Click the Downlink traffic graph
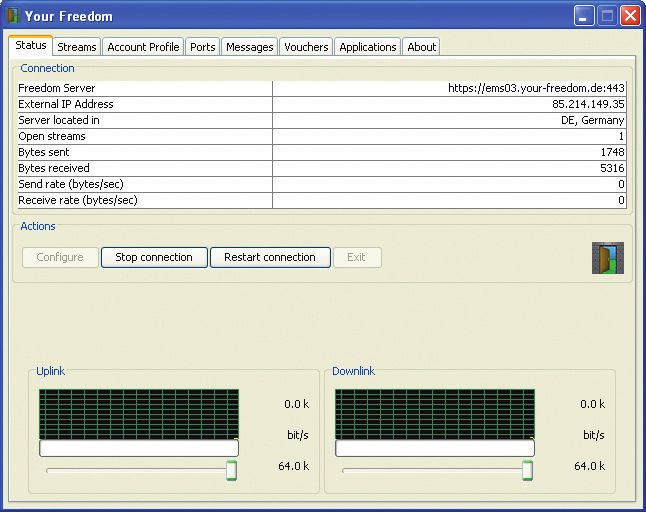This screenshot has height=512, width=646. 435,414
